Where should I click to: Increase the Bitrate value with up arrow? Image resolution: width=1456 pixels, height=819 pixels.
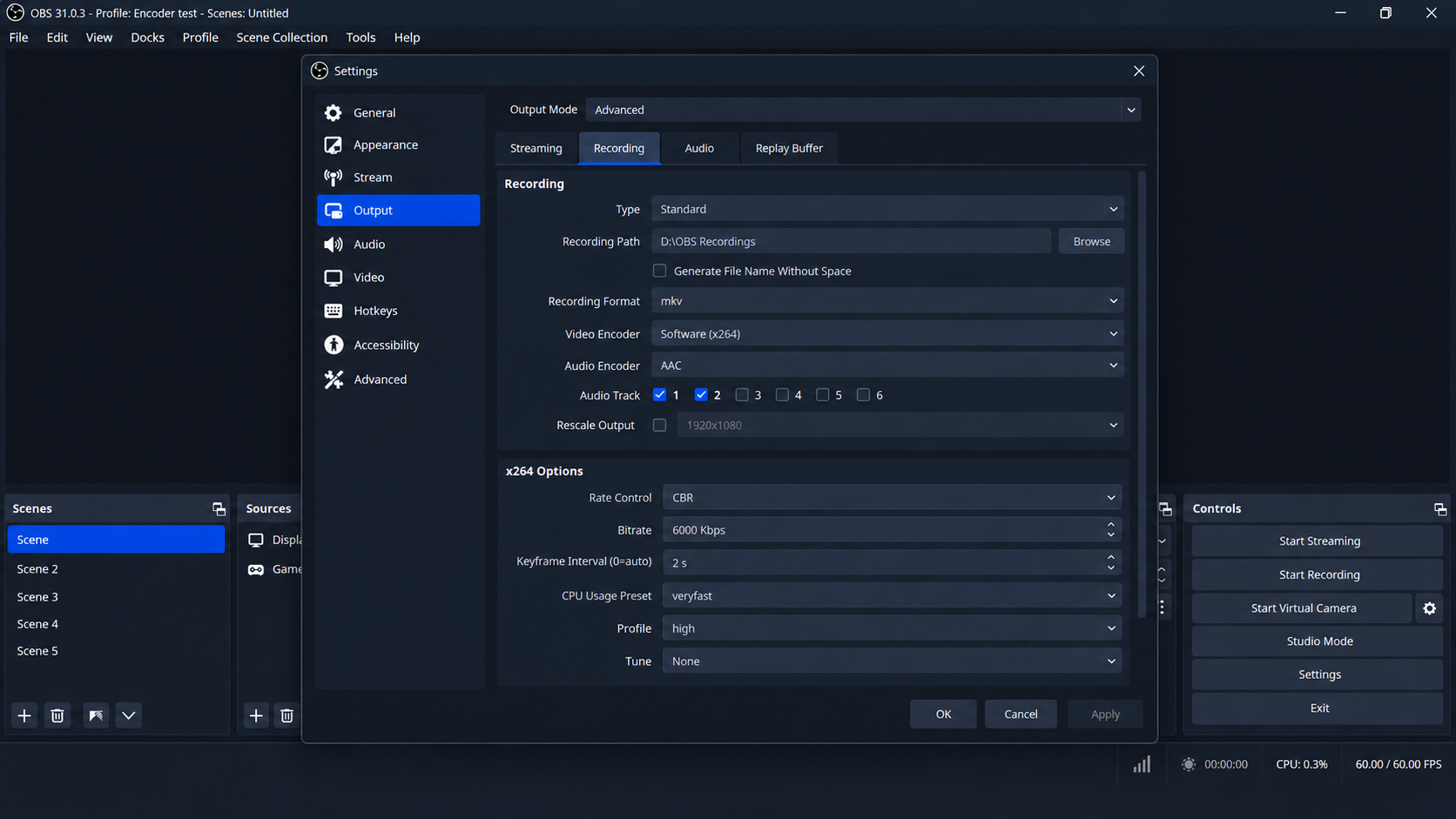pos(1111,525)
